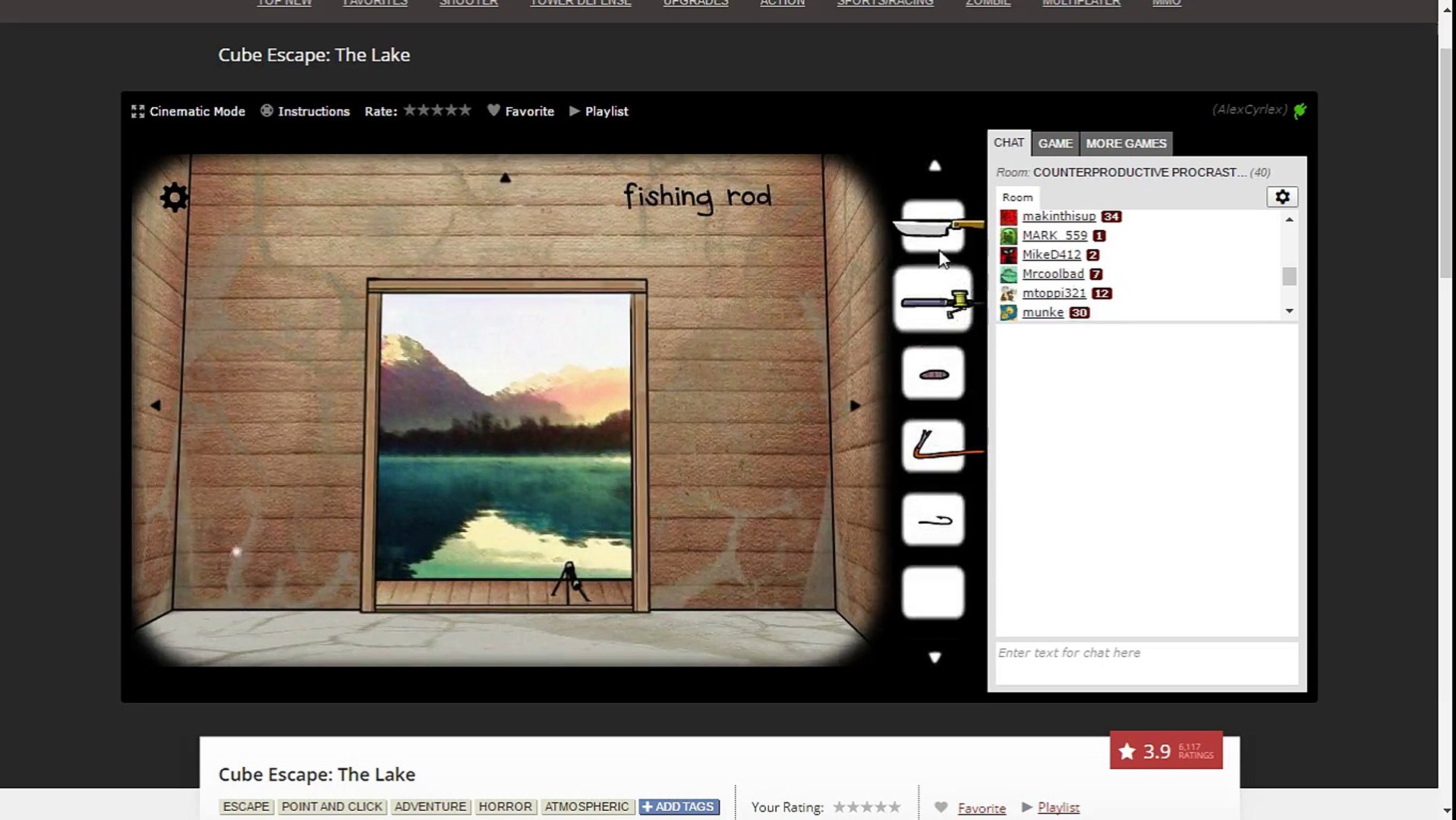Click the Playlist link below the game
1456x820 pixels.
[1058, 808]
